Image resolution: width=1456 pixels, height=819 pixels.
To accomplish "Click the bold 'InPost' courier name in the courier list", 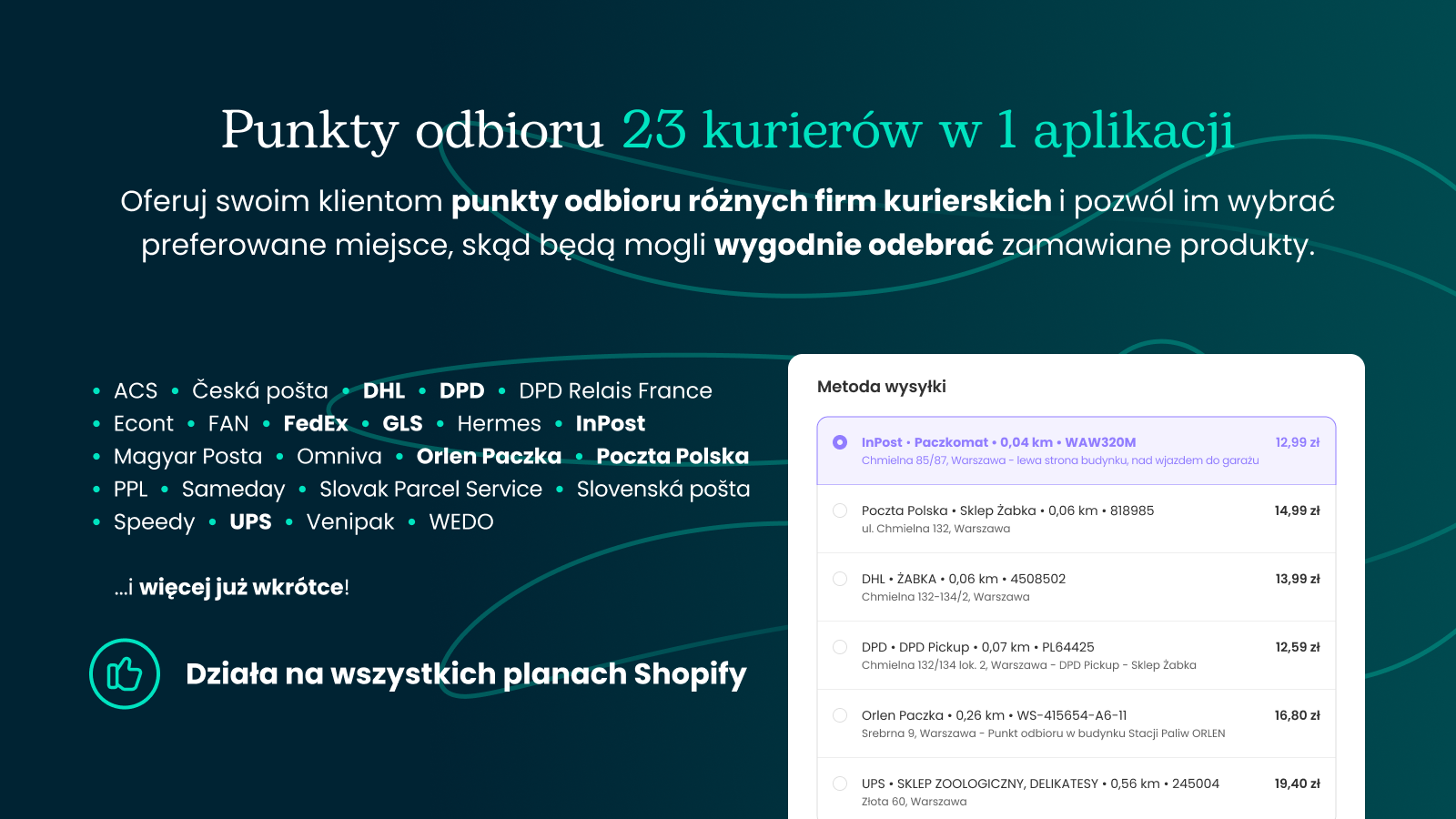I will pos(611,423).
